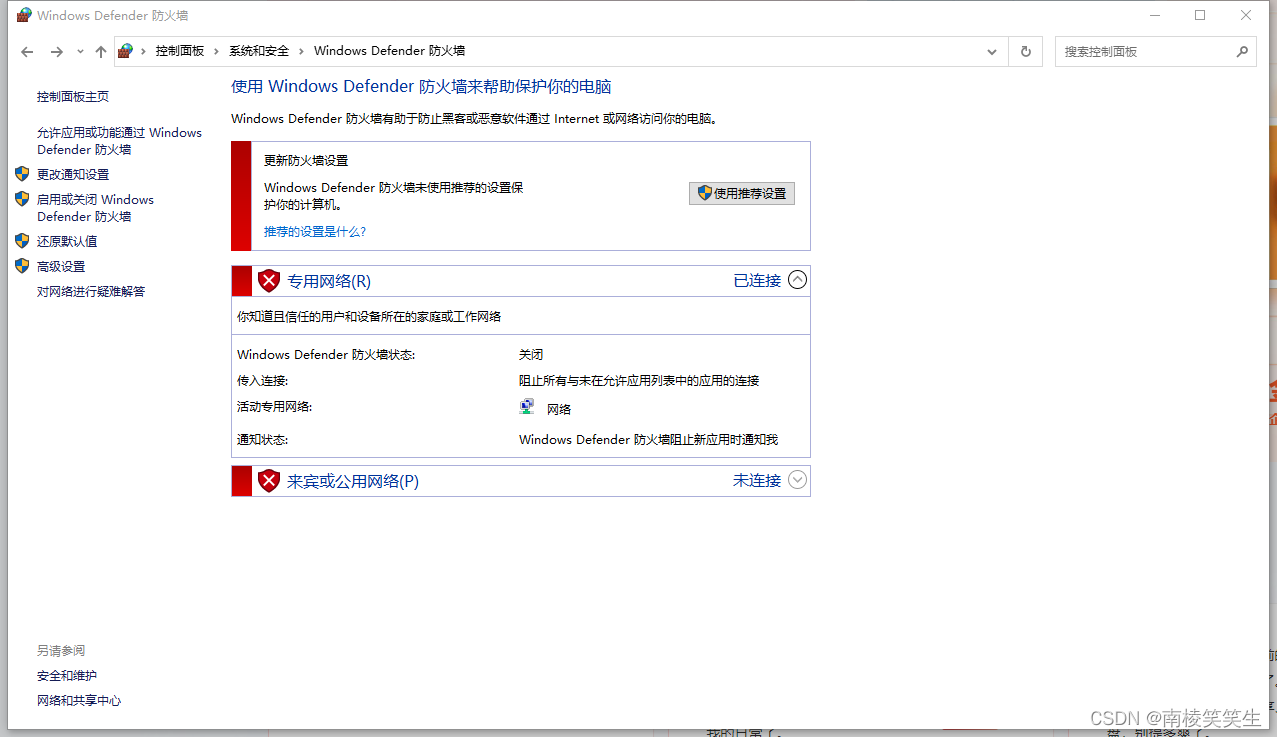Close the firewall window
Screen dimensions: 1277x737
coord(1246,15)
